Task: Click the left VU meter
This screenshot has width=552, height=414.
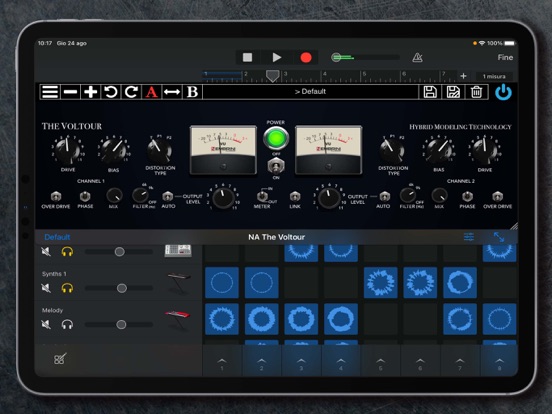Action: click(x=223, y=150)
